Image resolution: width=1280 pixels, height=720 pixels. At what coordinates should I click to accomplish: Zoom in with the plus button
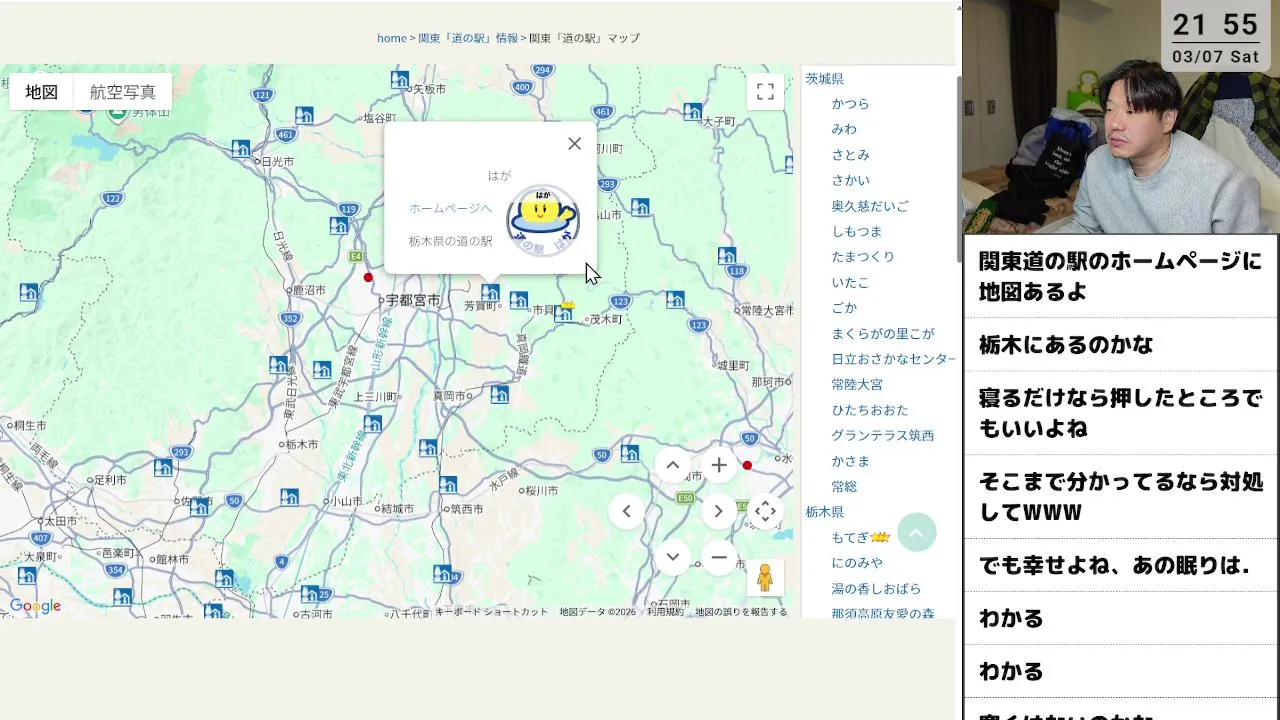point(719,465)
